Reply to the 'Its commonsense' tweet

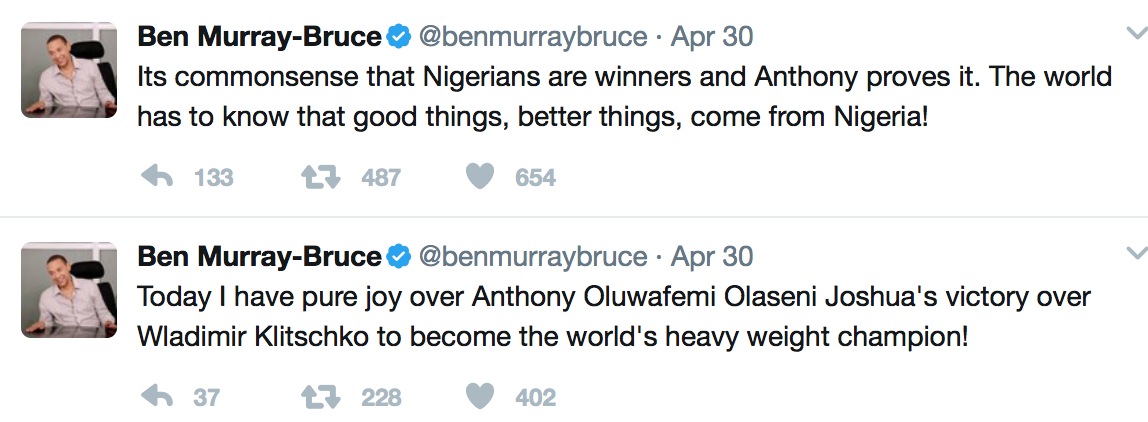(157, 177)
